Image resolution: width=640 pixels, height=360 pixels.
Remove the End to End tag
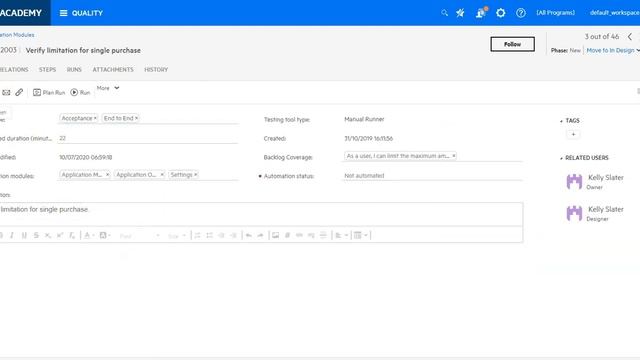pos(136,118)
